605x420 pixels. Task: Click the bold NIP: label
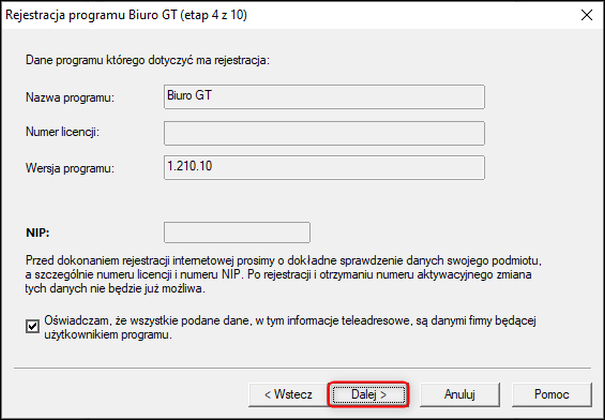pos(37,233)
